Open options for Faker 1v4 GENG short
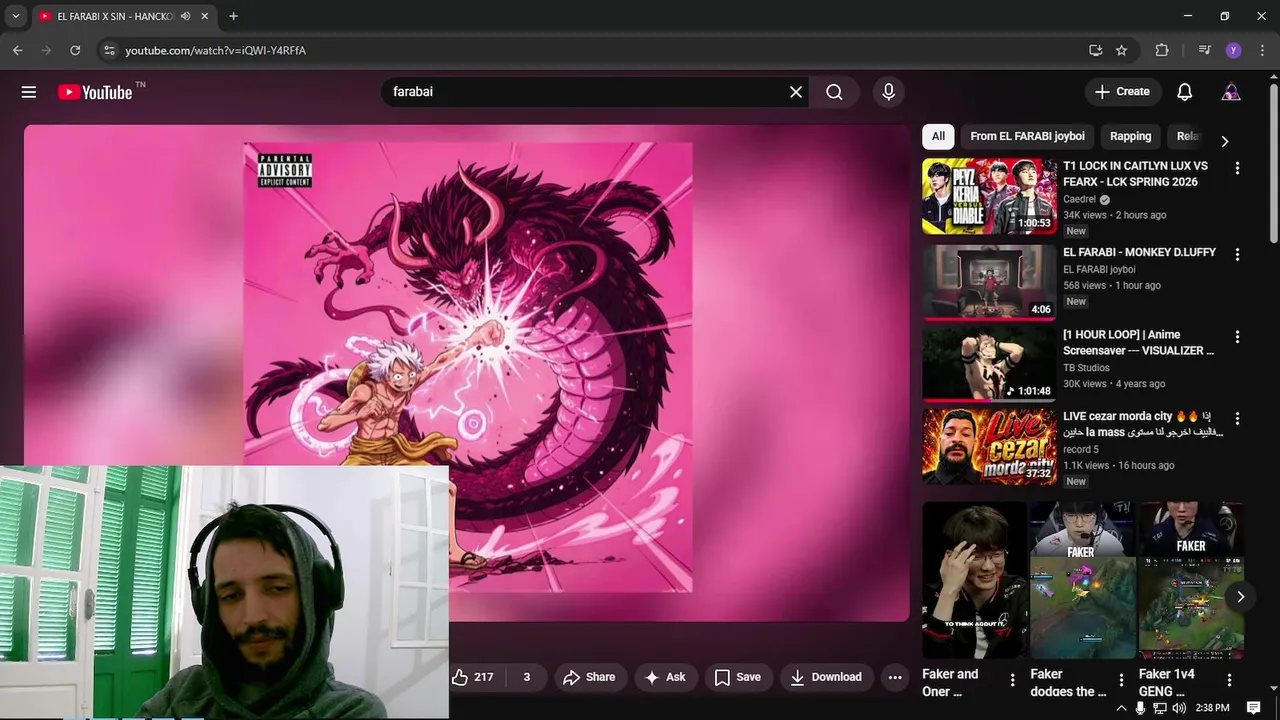 1229,680
